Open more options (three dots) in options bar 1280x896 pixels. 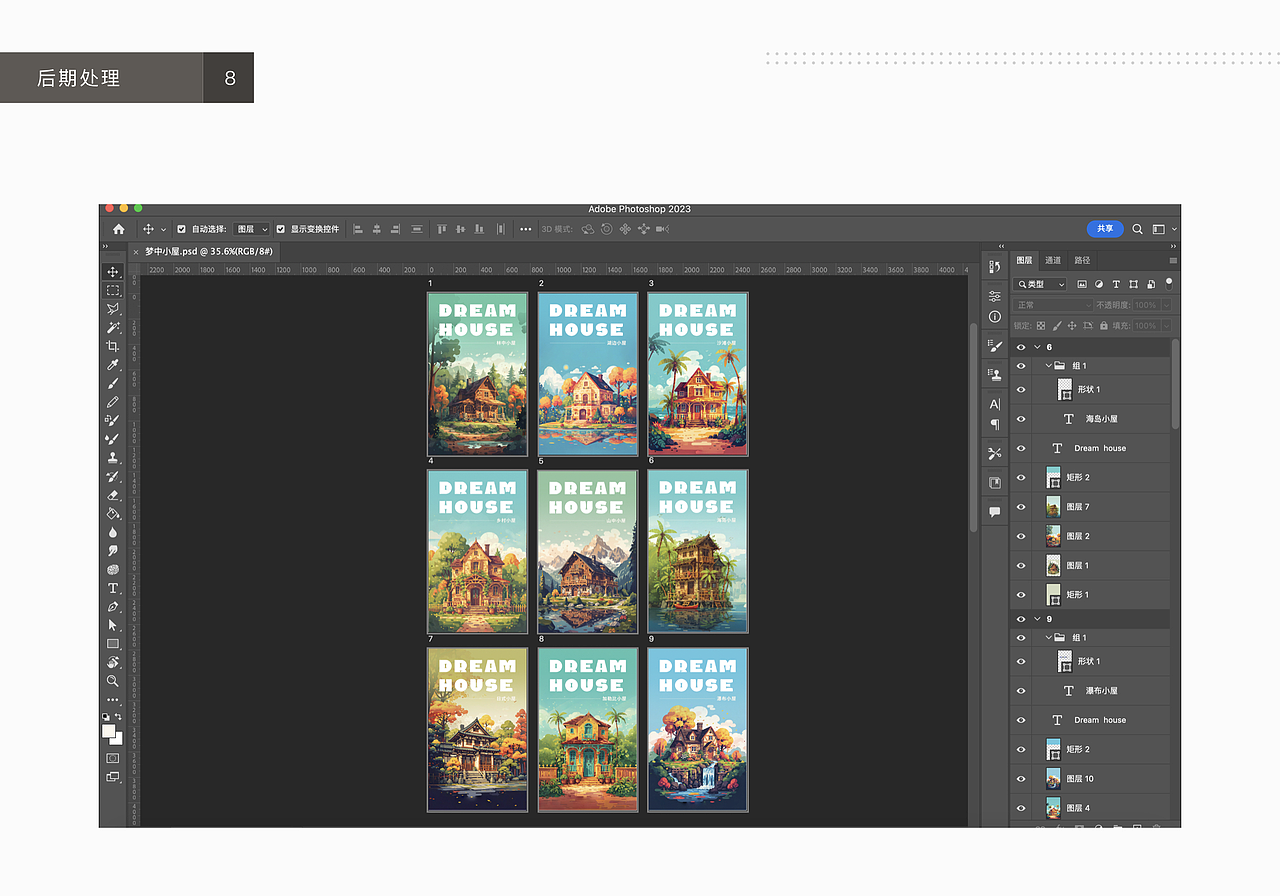pyautogui.click(x=526, y=229)
